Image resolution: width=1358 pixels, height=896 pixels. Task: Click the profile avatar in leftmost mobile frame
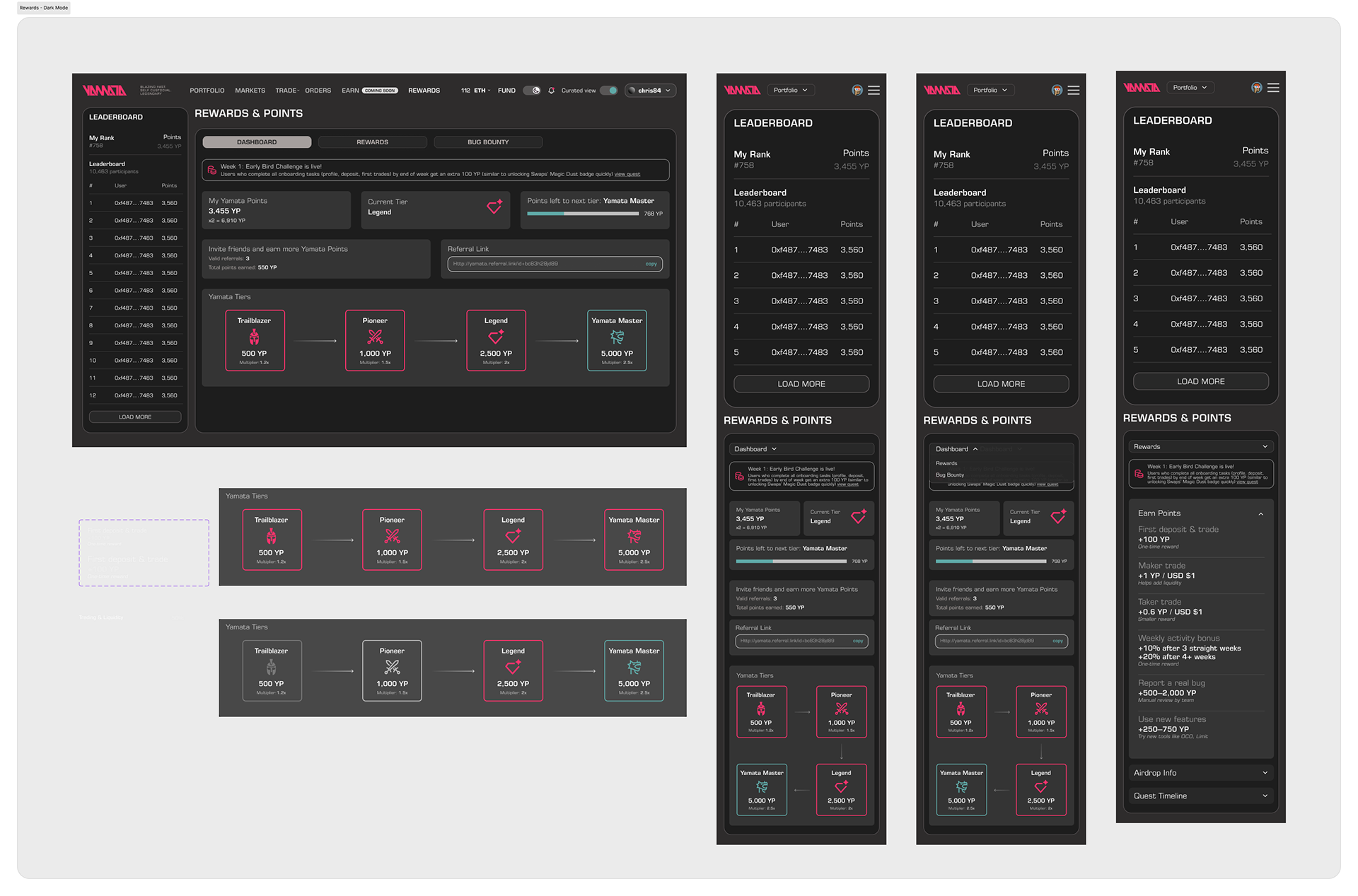(x=857, y=91)
